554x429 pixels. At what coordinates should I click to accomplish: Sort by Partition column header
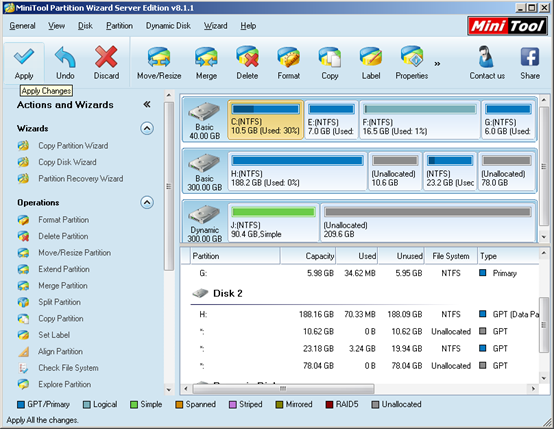[x=235, y=256]
